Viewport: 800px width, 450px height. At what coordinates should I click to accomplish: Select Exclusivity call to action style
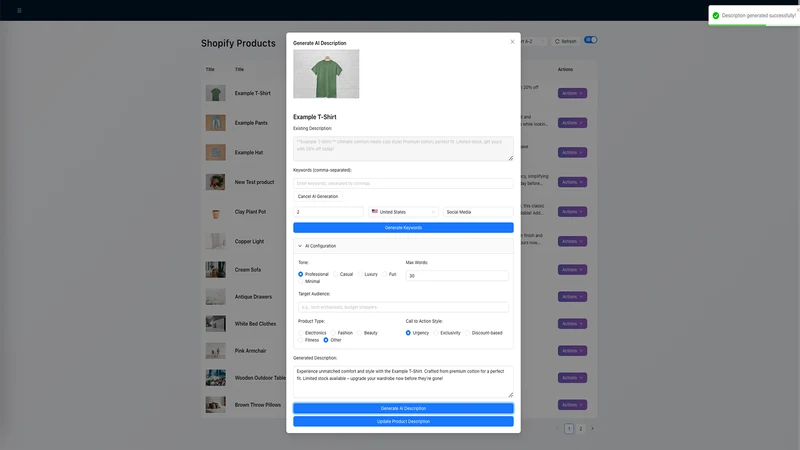[x=436, y=333]
